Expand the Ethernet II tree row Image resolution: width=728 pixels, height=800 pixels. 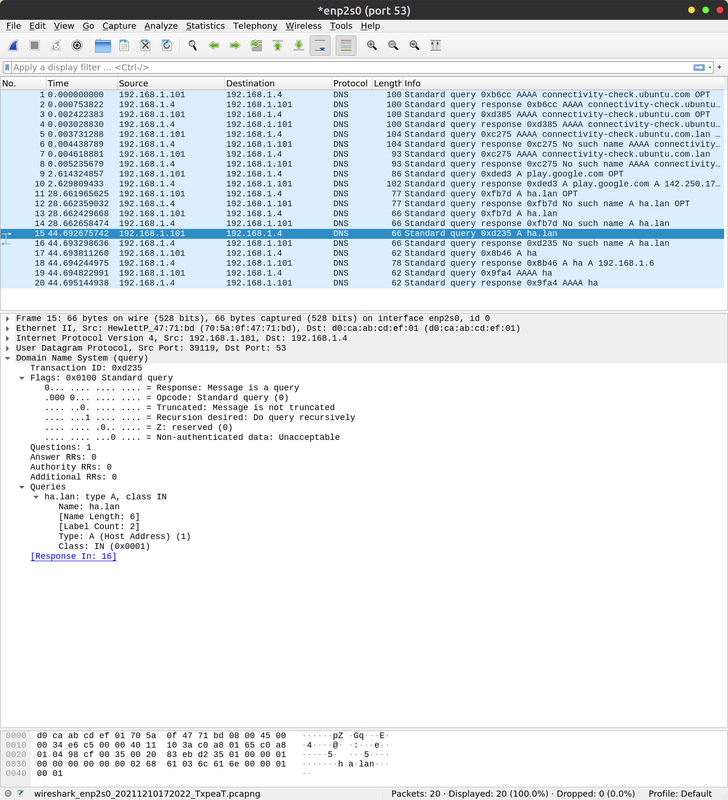click(x=8, y=328)
